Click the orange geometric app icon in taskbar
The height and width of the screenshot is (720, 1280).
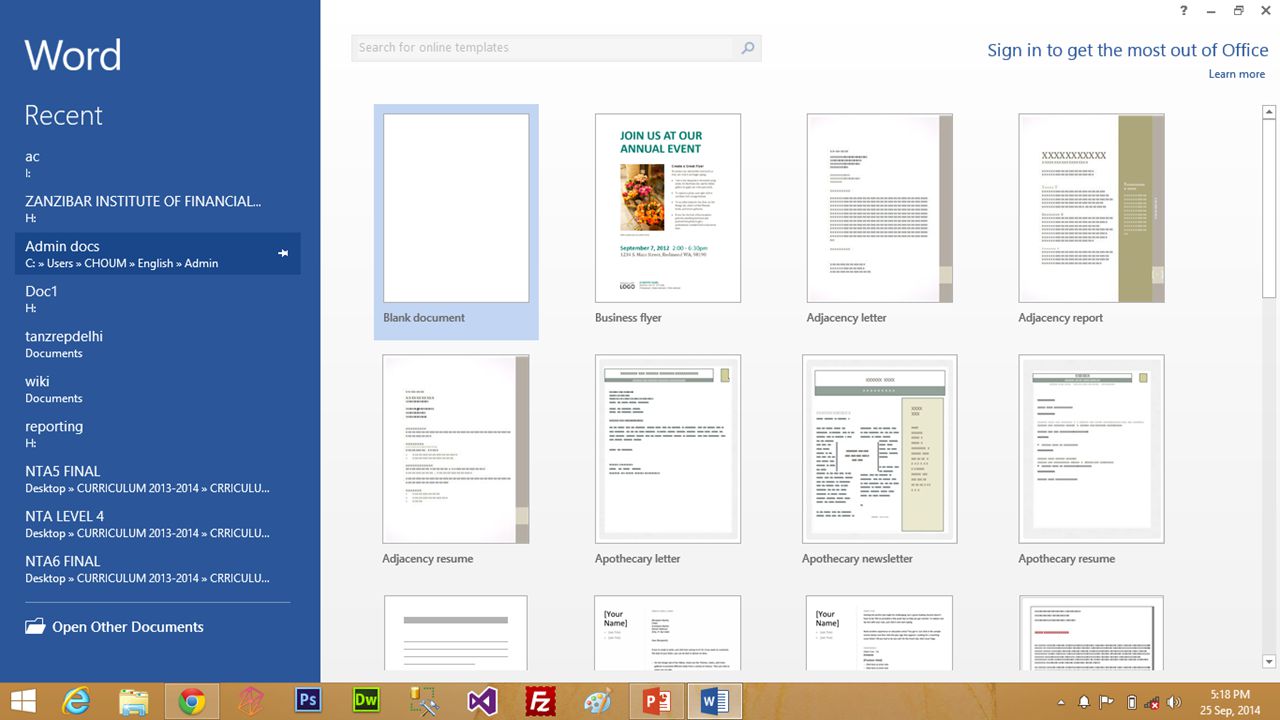coord(250,702)
